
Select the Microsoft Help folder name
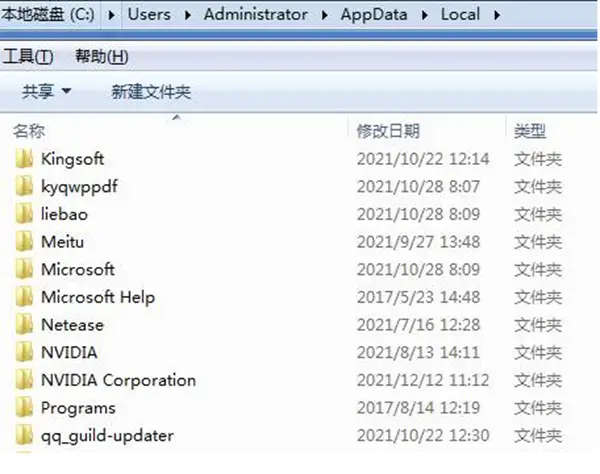(x=98, y=298)
